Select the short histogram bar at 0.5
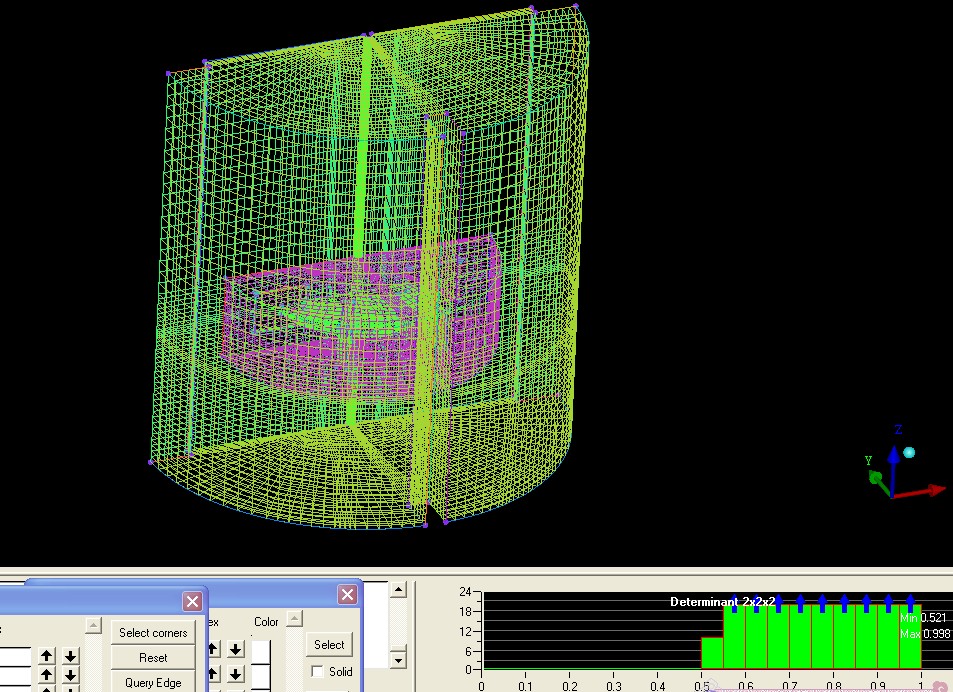The height and width of the screenshot is (692, 953). pos(712,652)
